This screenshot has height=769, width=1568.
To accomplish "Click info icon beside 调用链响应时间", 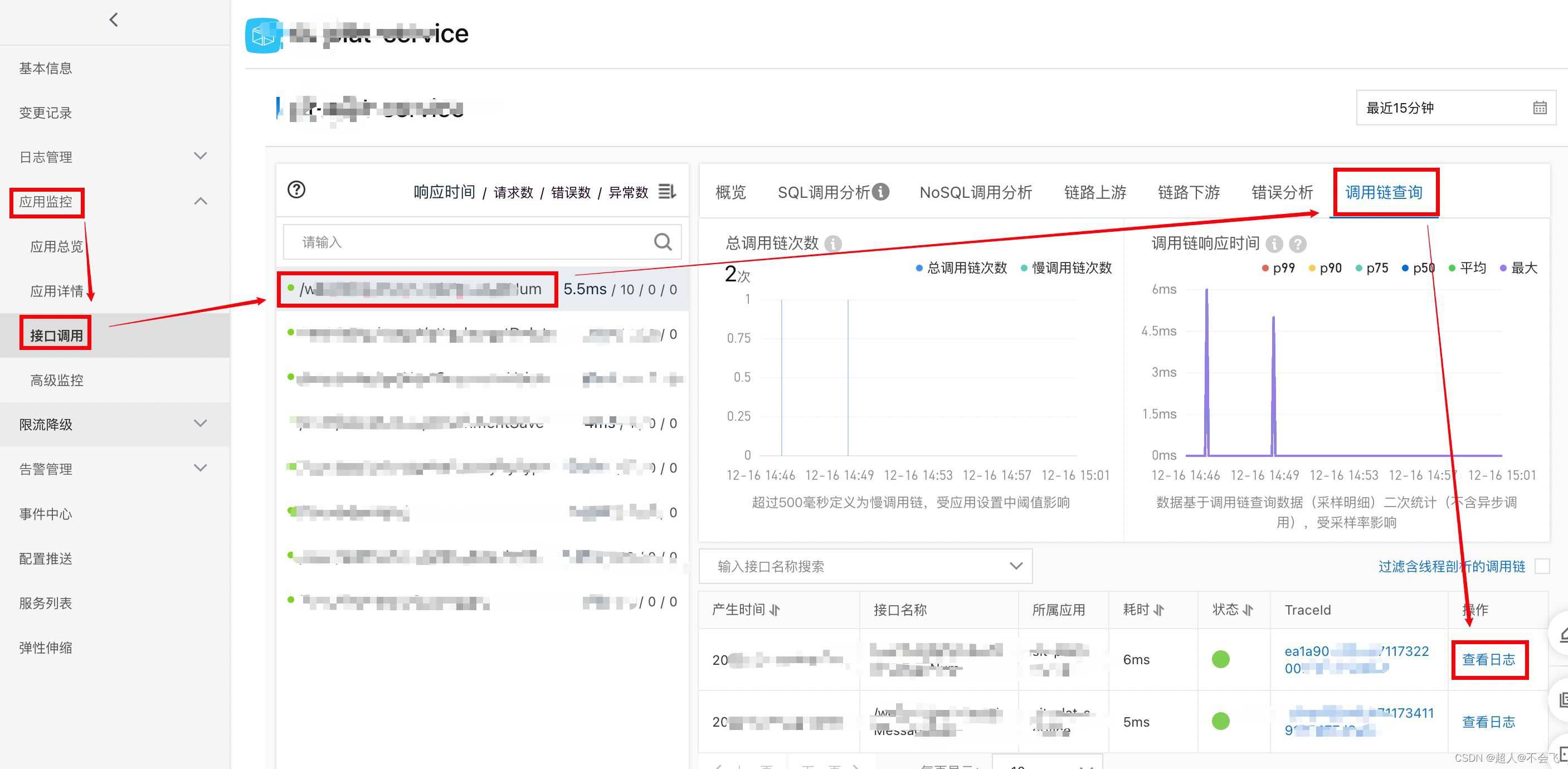I will click(1274, 244).
